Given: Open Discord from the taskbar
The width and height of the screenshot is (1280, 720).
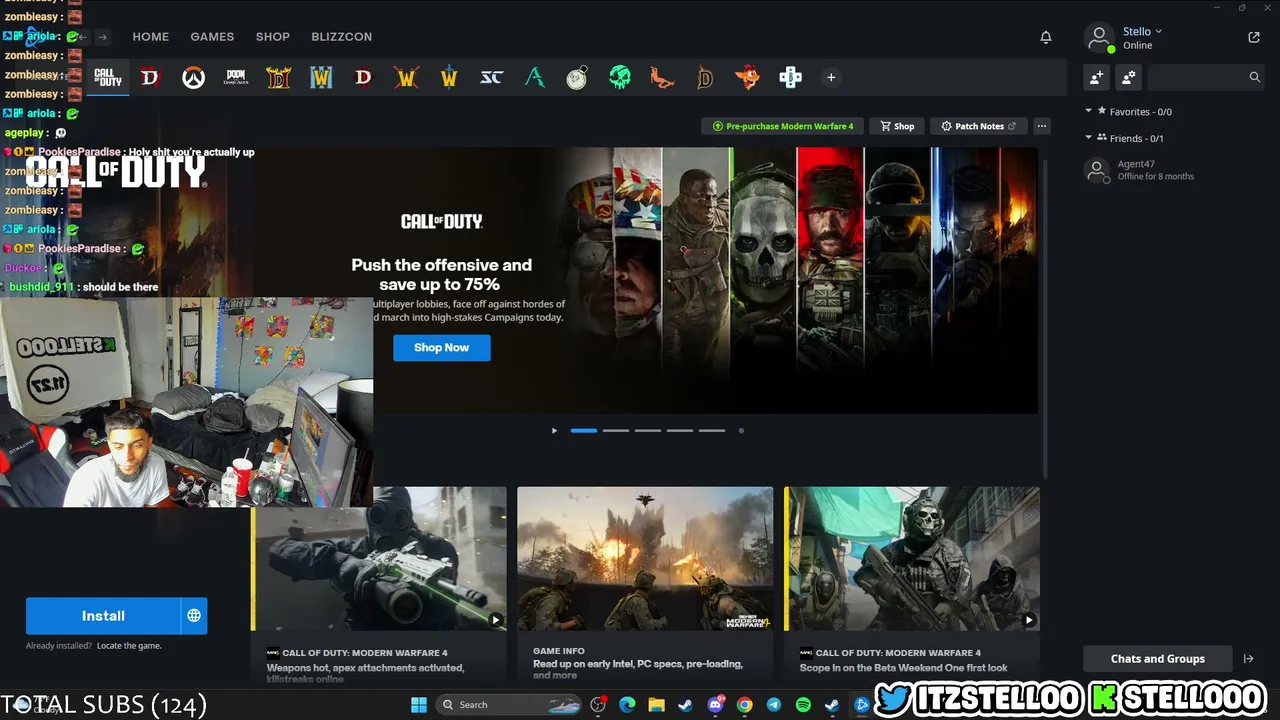Looking at the screenshot, I should pyautogui.click(x=715, y=705).
